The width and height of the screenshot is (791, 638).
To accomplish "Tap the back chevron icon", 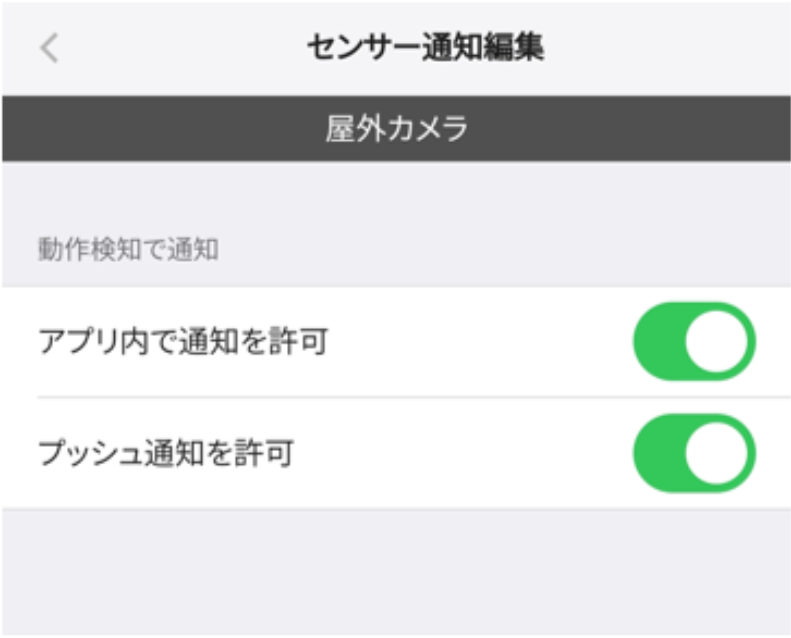I will tap(49, 48).
